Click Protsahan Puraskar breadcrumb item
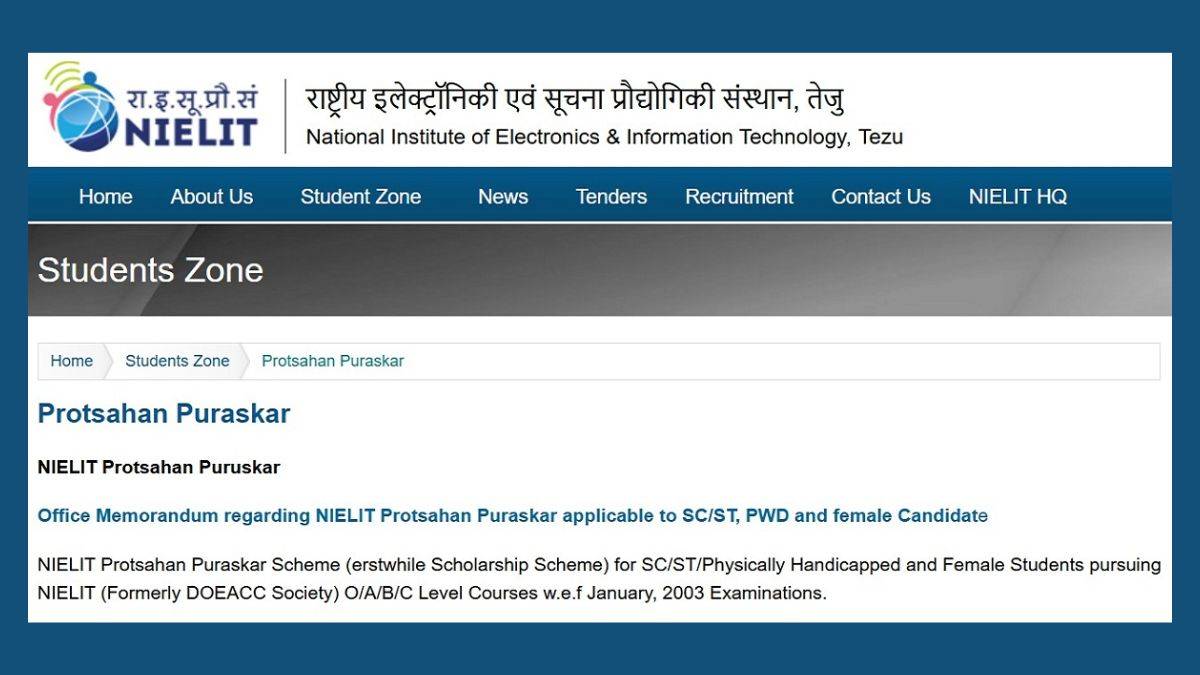1200x675 pixels. pyautogui.click(x=332, y=361)
